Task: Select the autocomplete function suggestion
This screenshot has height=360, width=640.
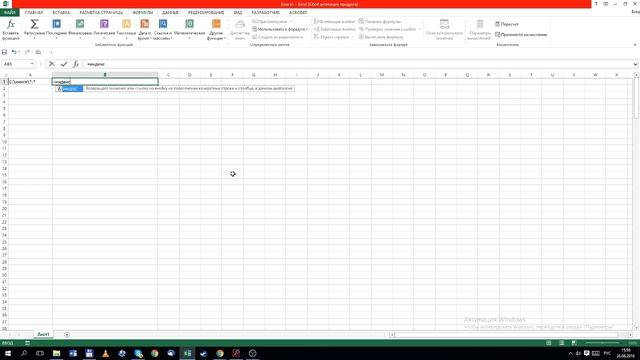Action: [70, 89]
